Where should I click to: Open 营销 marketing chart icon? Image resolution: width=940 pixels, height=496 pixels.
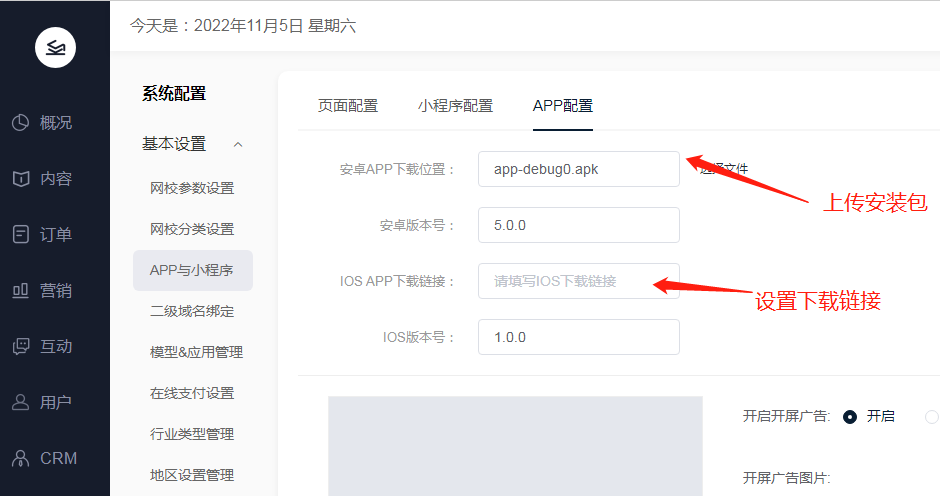(21, 291)
